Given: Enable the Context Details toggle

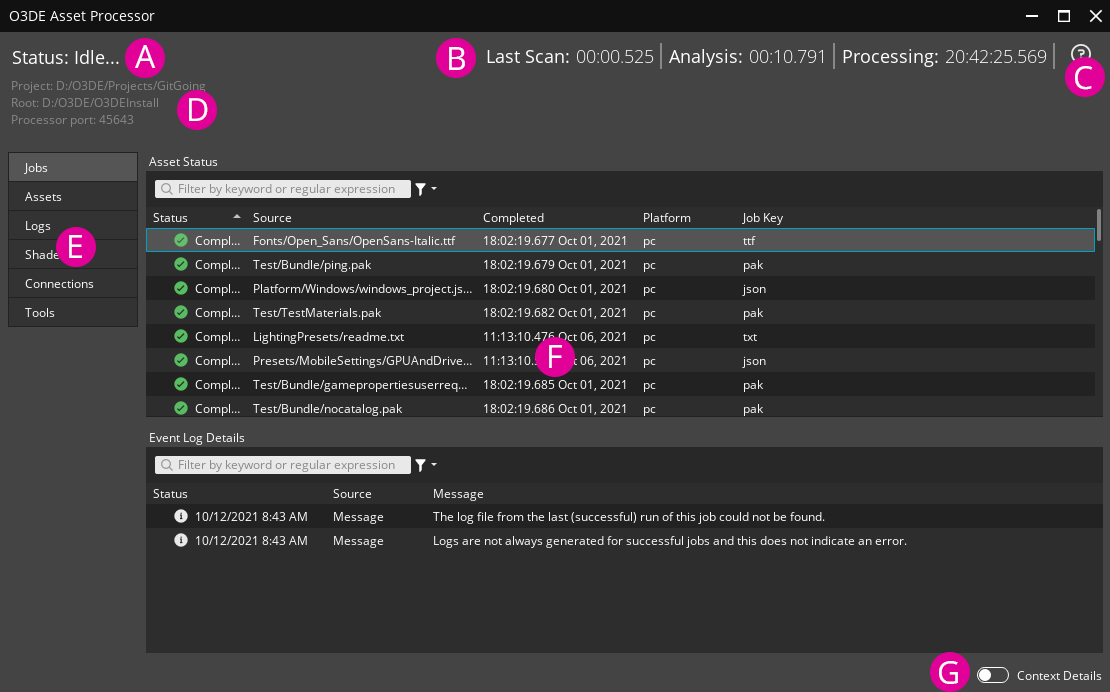Looking at the screenshot, I should [x=992, y=675].
